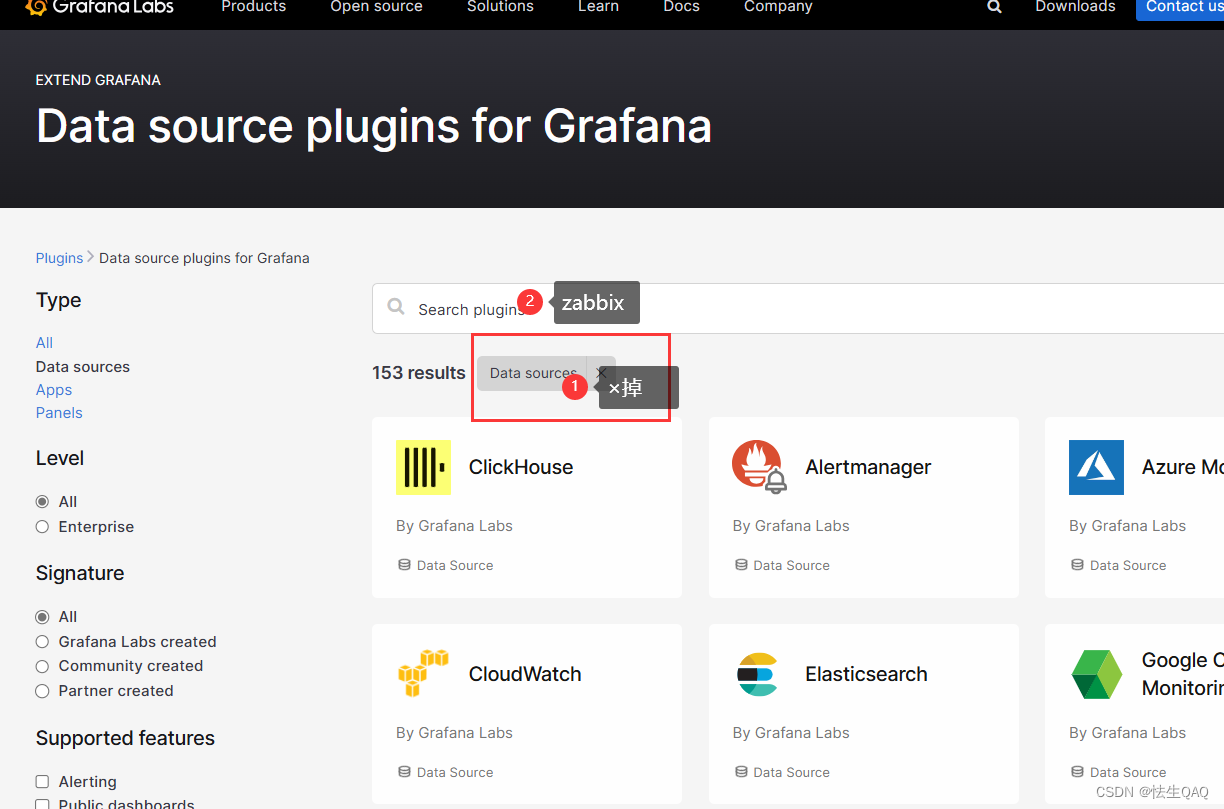
Task: Click By Grafana Labs on ClickHouse card
Action: 454,526
